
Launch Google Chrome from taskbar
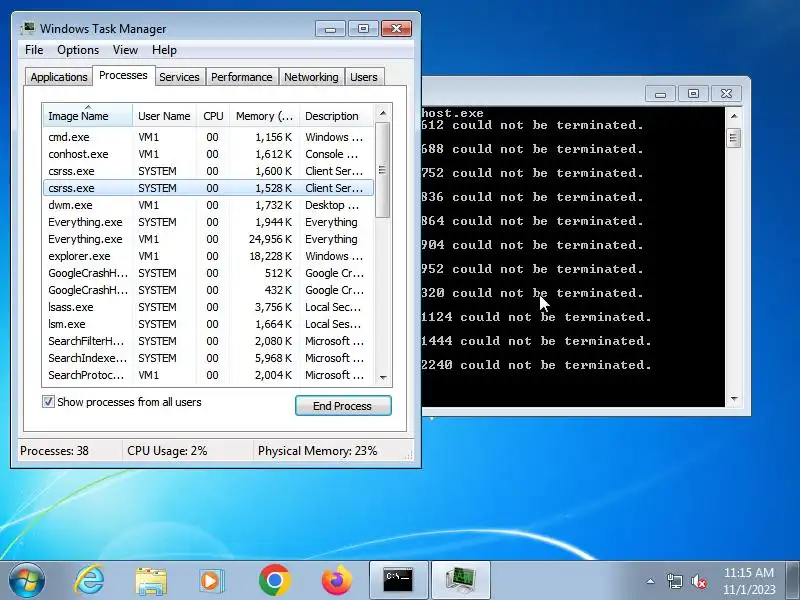[274, 581]
